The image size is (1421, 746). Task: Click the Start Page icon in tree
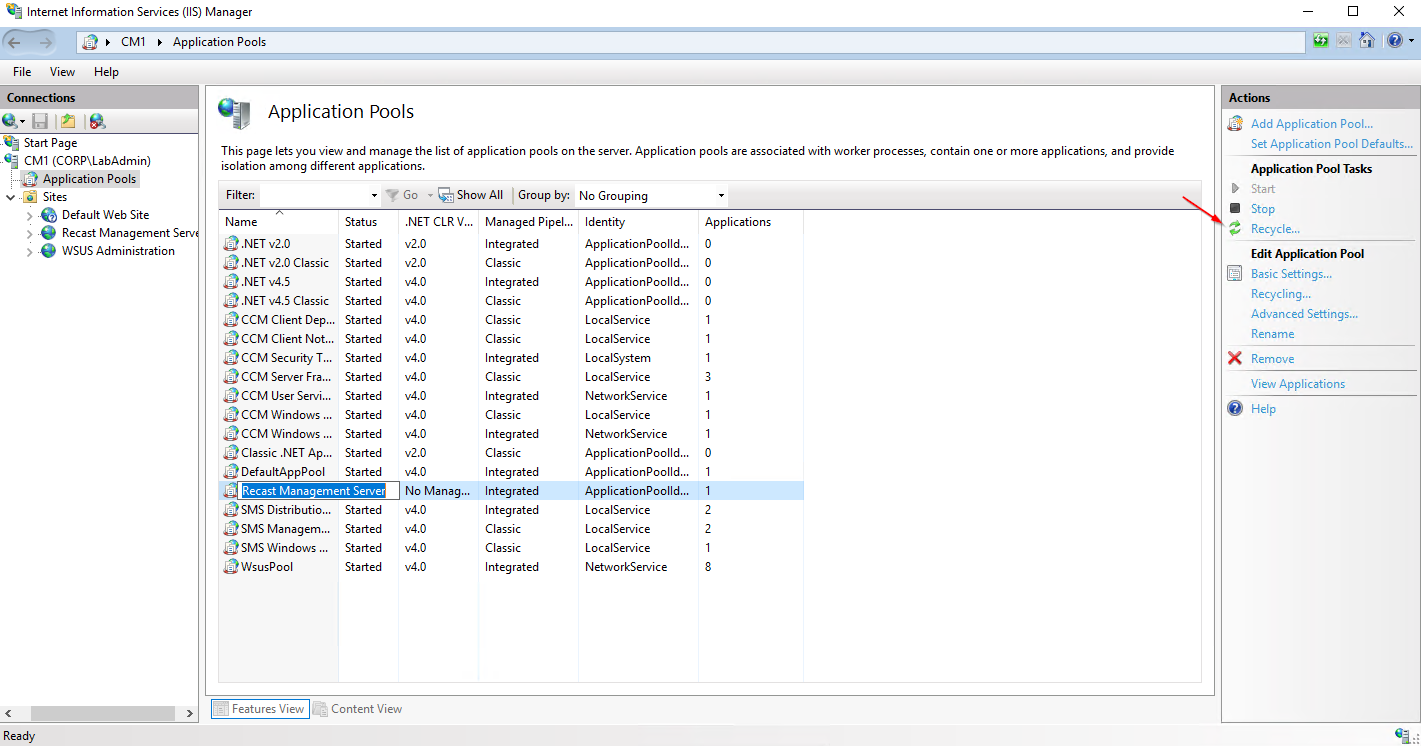click(12, 143)
